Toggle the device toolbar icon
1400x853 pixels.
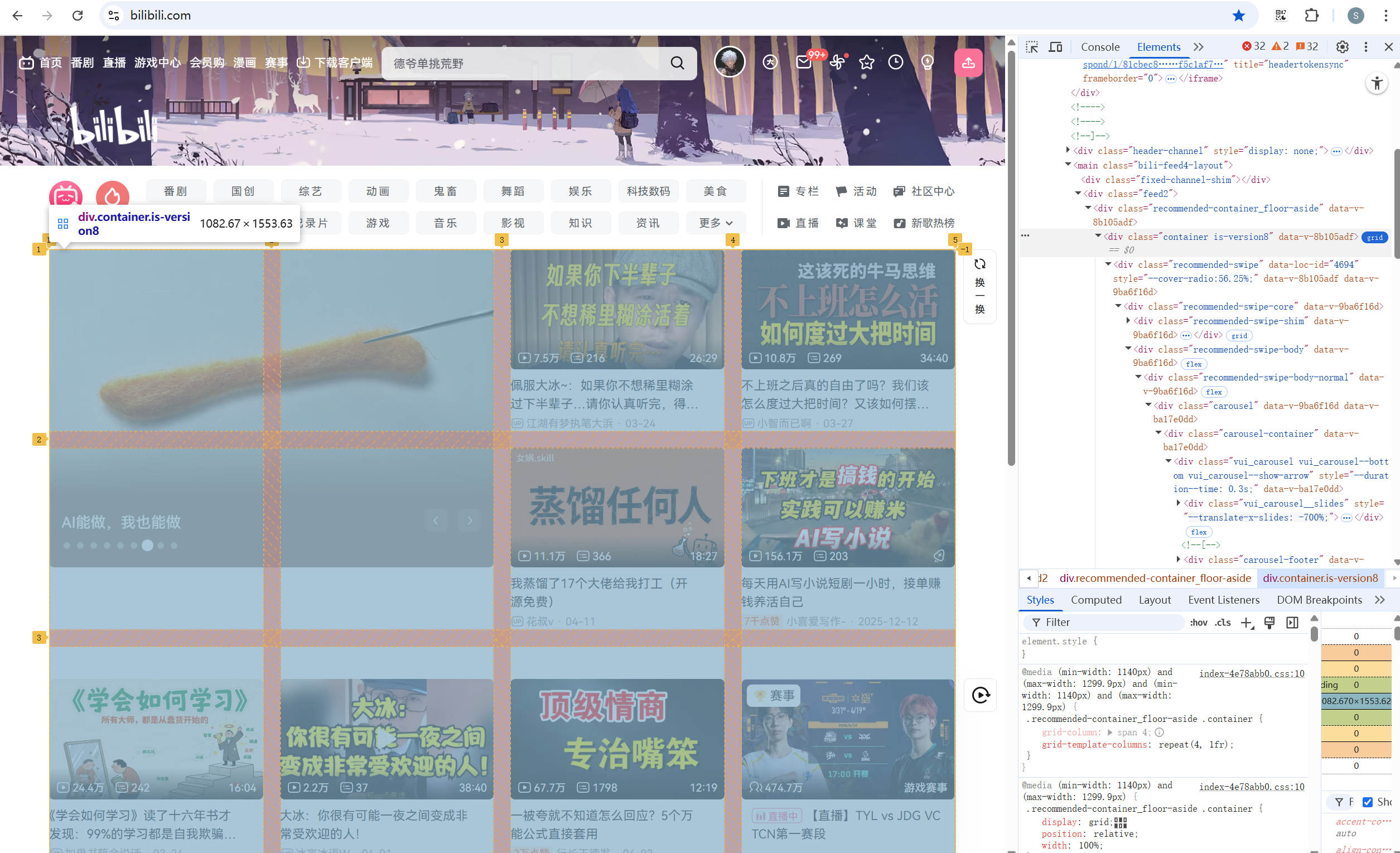click(1055, 47)
